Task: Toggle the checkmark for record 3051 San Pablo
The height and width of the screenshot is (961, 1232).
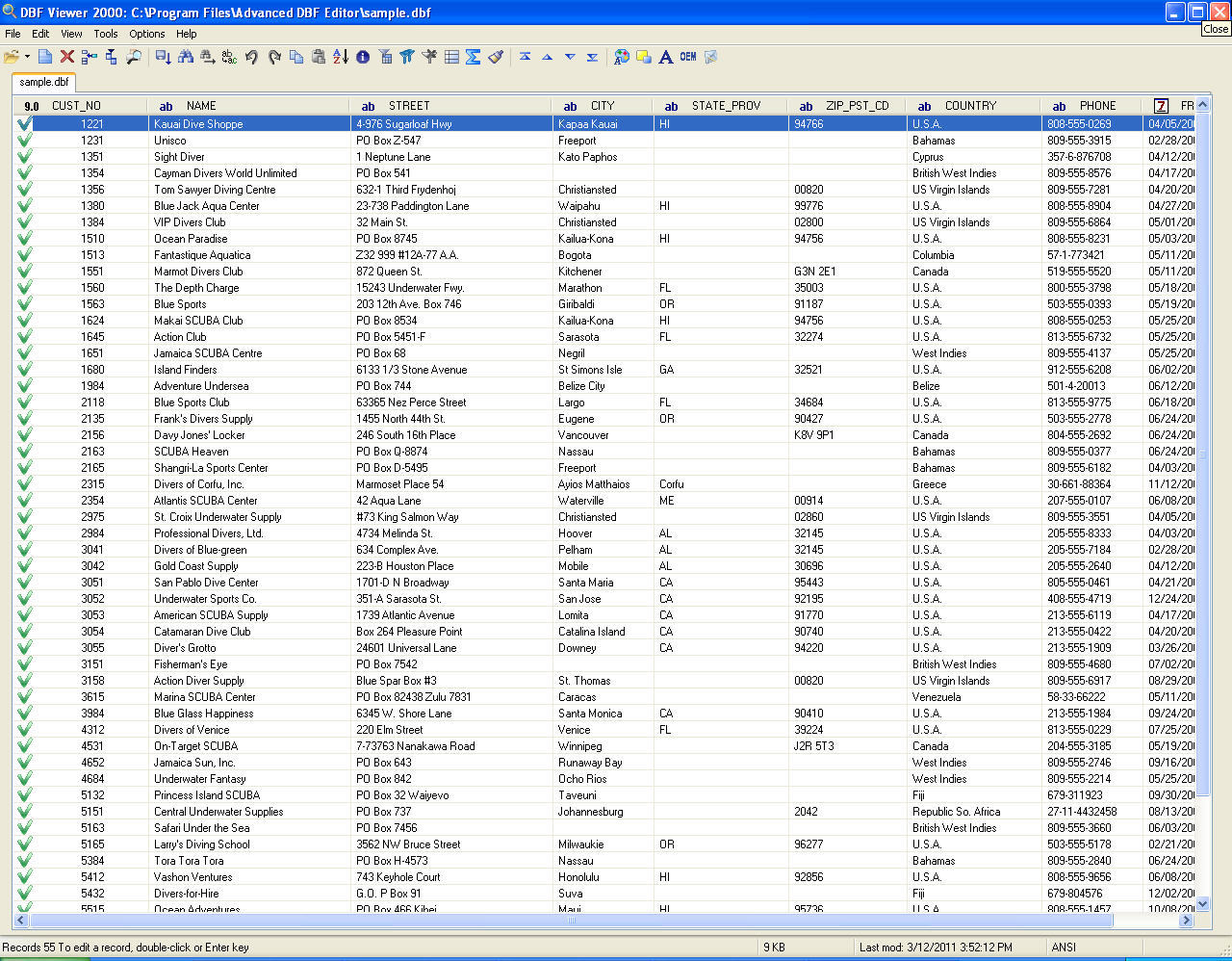Action: [25, 582]
